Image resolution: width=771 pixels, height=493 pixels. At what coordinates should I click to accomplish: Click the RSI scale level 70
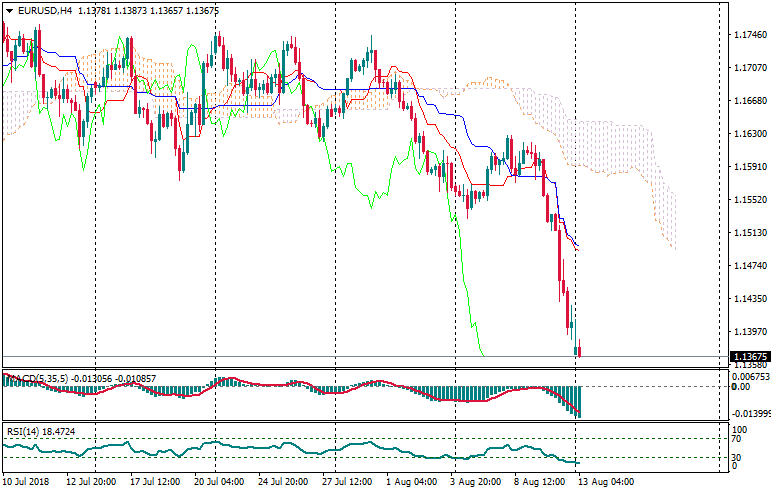[x=736, y=438]
